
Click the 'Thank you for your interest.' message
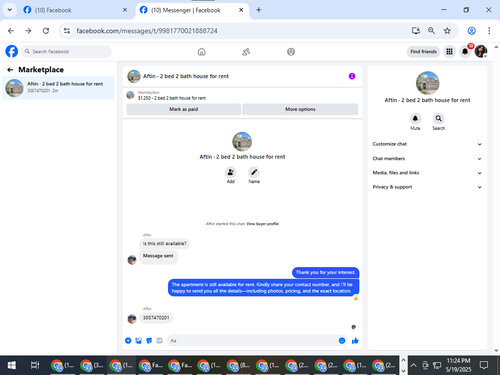pyautogui.click(x=326, y=272)
